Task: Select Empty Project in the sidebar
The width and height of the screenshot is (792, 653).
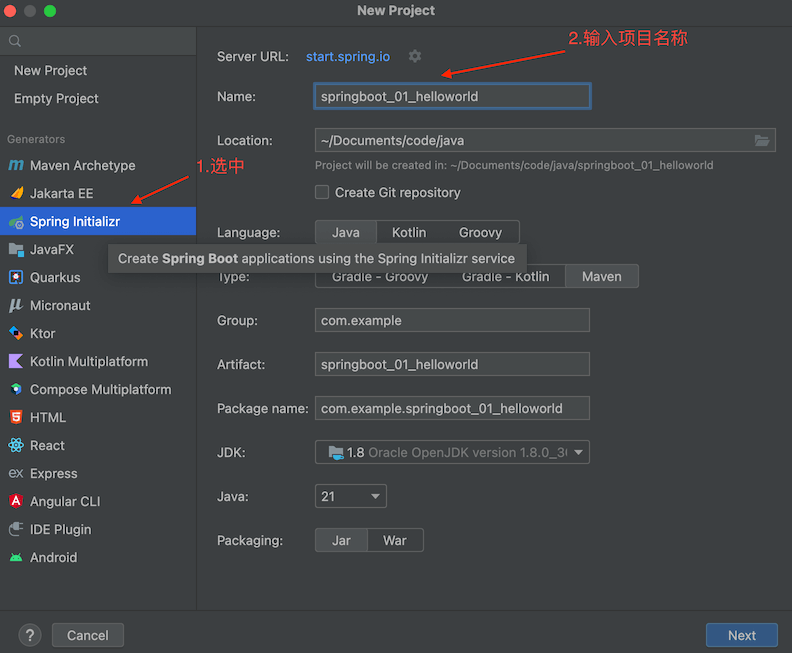Action: click(x=56, y=99)
